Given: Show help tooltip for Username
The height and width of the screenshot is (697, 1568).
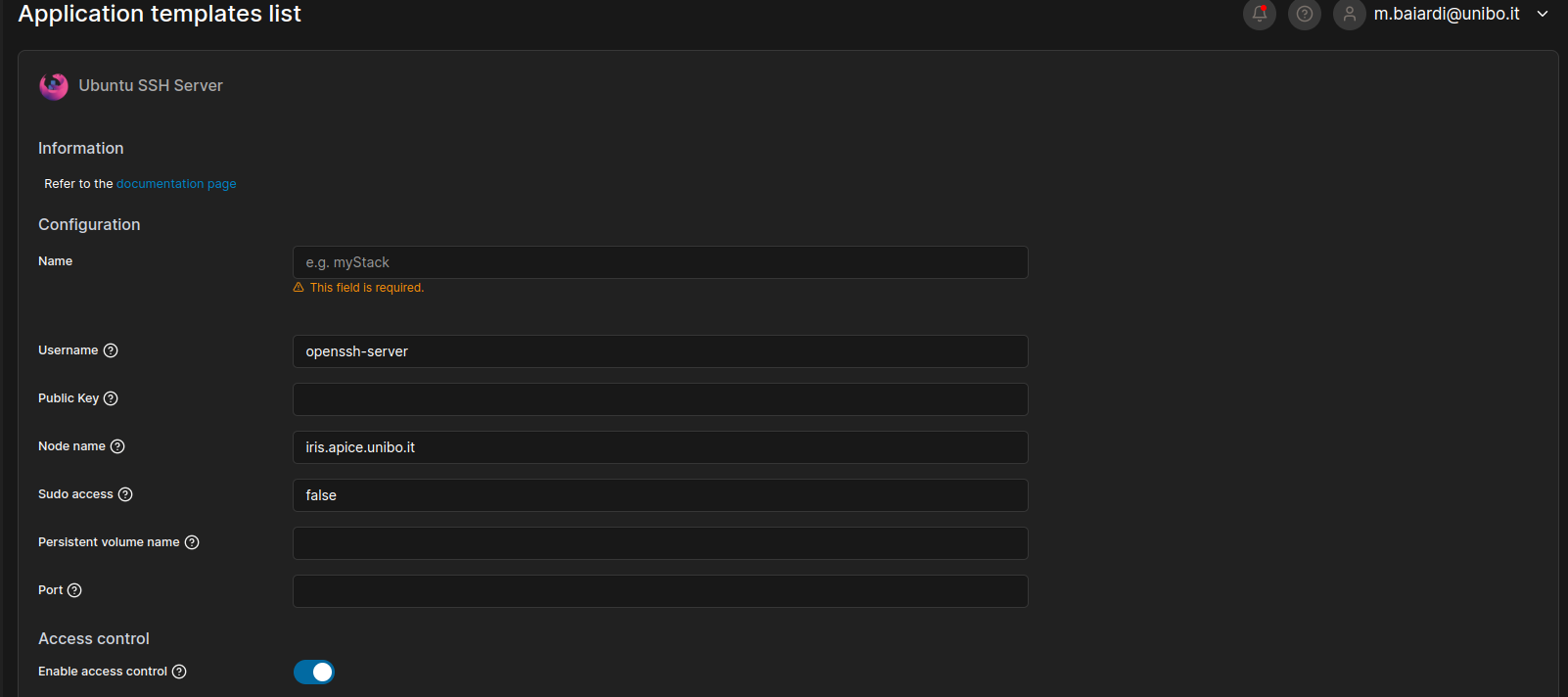Looking at the screenshot, I should coord(111,350).
